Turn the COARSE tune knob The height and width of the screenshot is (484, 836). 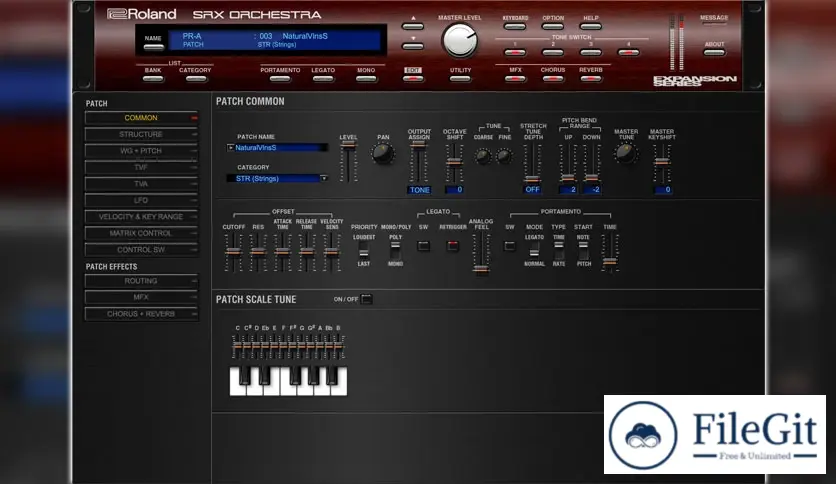pyautogui.click(x=483, y=157)
